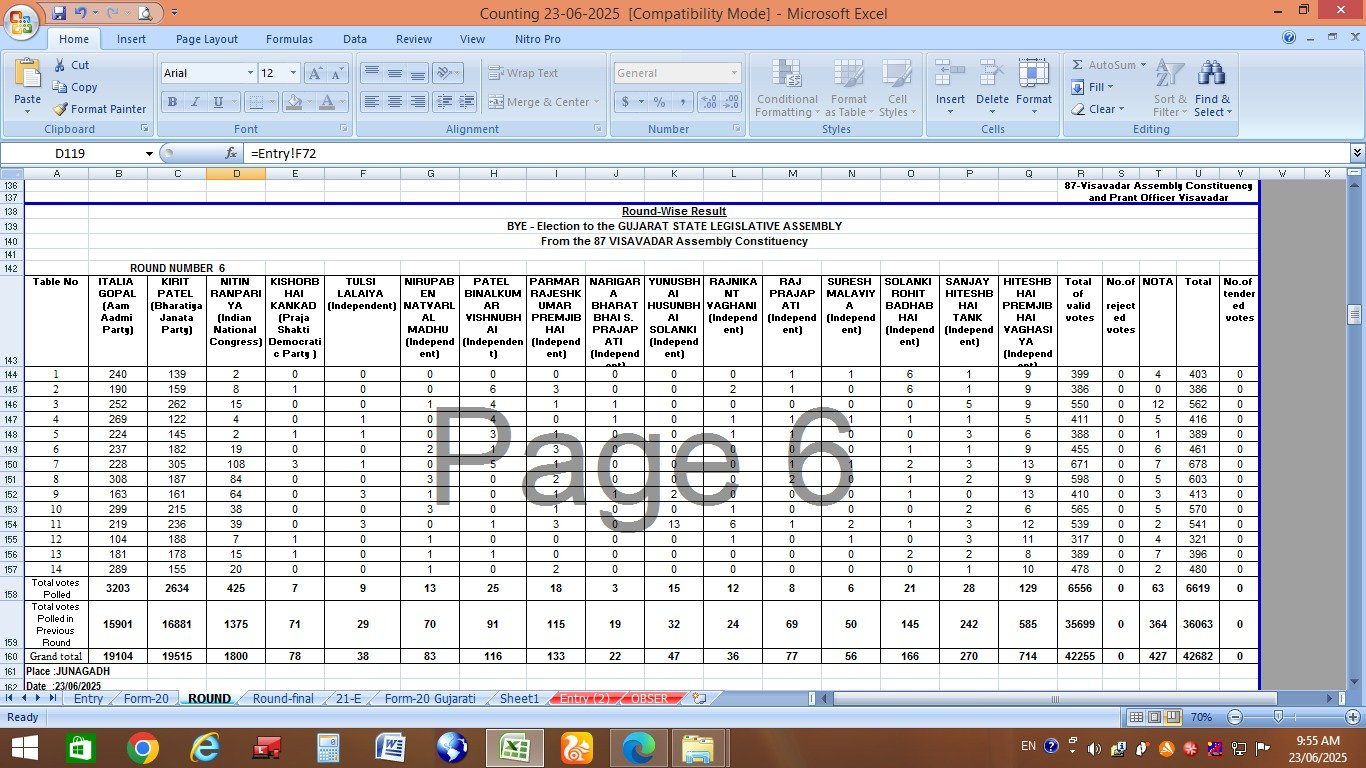Viewport: 1366px width, 768px height.
Task: Open the number format dropdown
Action: (734, 73)
